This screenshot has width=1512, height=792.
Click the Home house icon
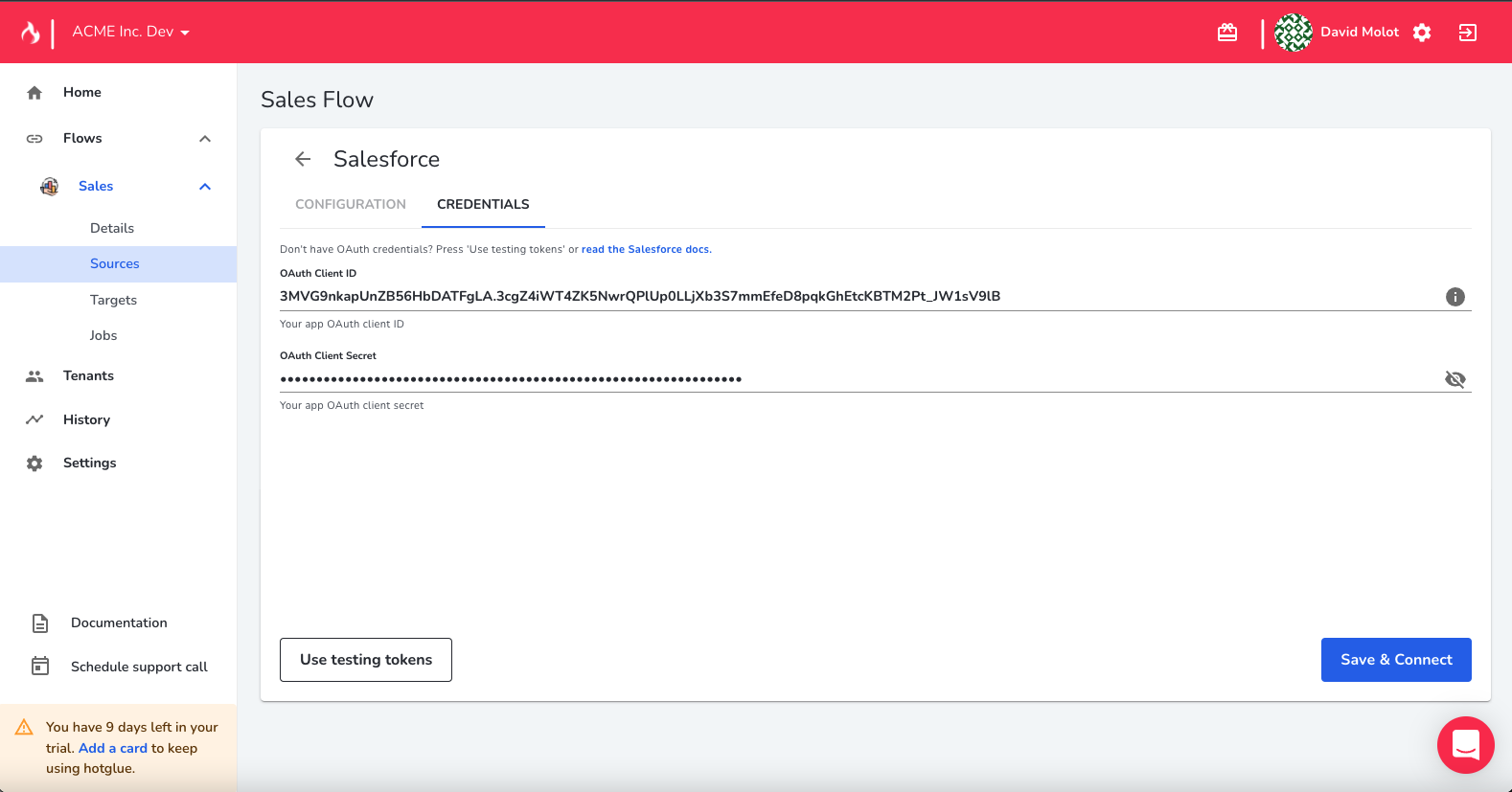[x=34, y=93]
